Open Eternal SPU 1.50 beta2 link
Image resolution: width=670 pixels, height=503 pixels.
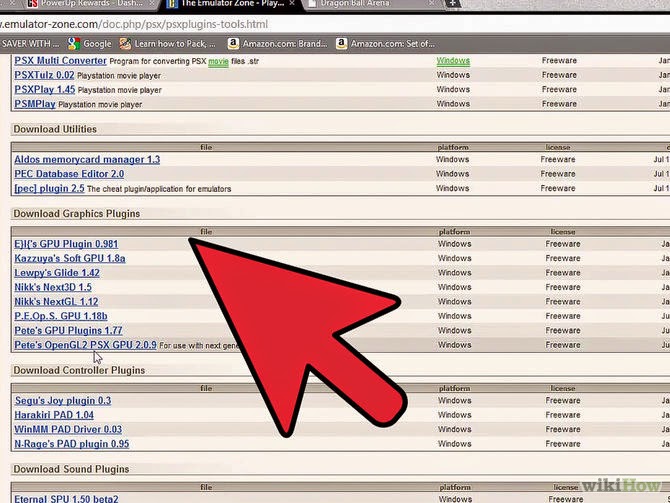(x=66, y=499)
